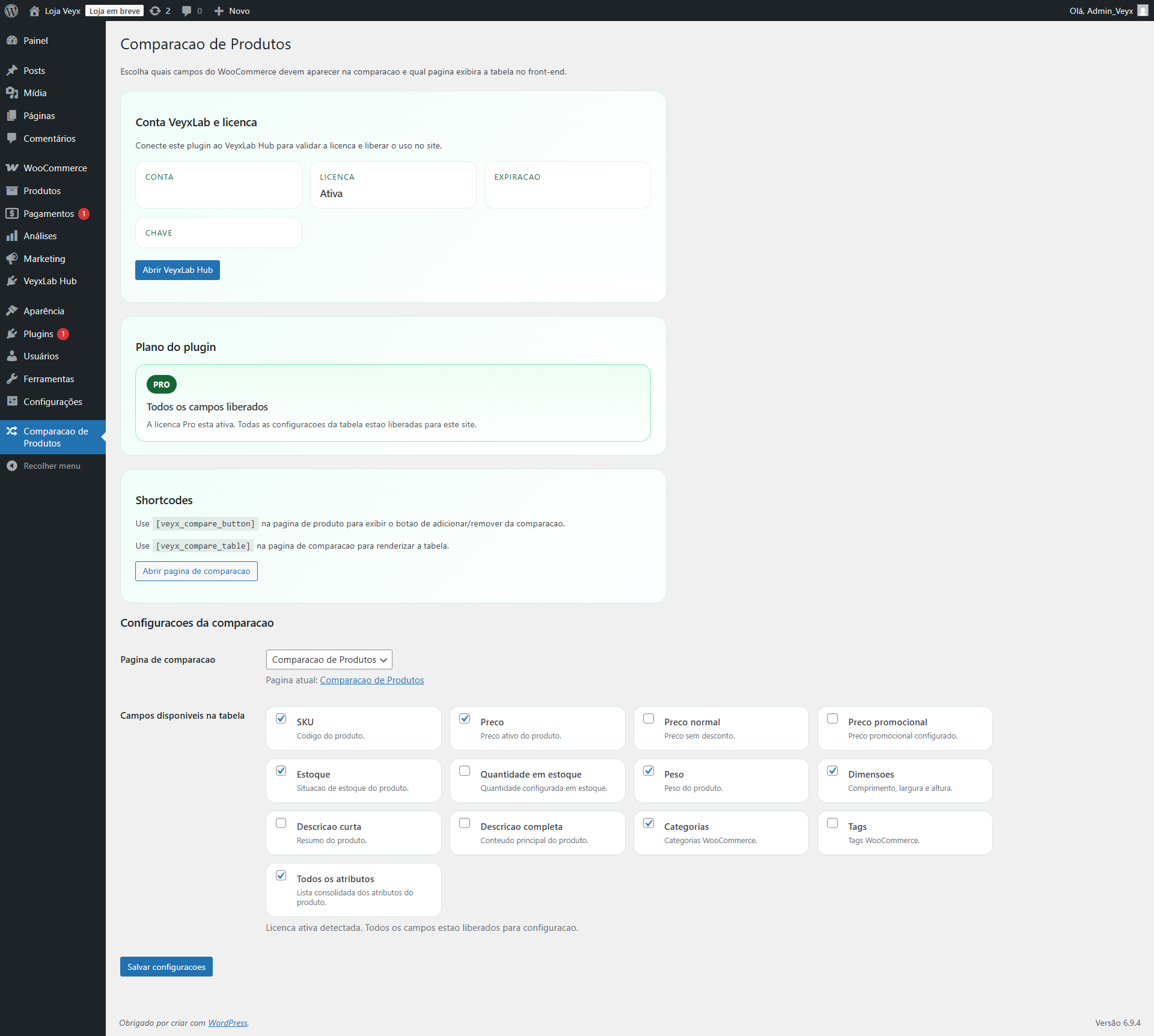Open the Pagina de comparacao dropdown
Screen dimensions: 1154x1036
329,660
